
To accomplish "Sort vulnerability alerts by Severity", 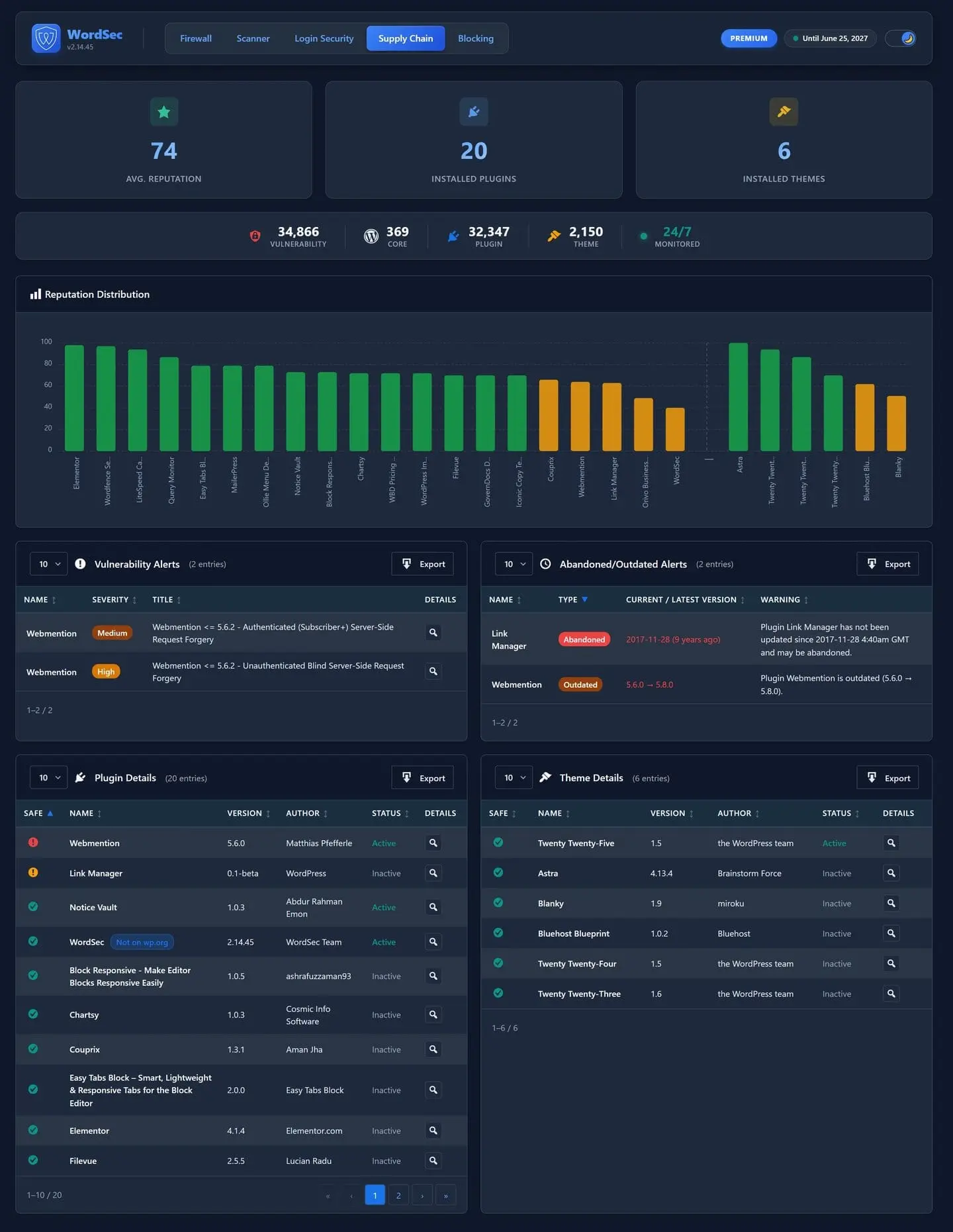I will (x=114, y=600).
